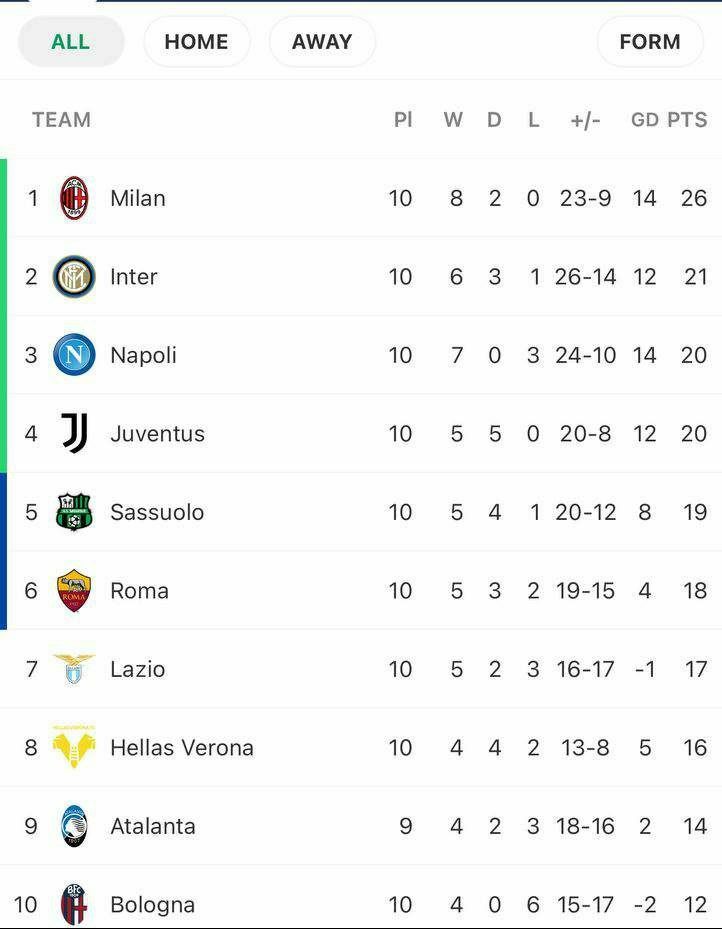
Task: Click the Hellas Verona logo
Action: click(74, 747)
